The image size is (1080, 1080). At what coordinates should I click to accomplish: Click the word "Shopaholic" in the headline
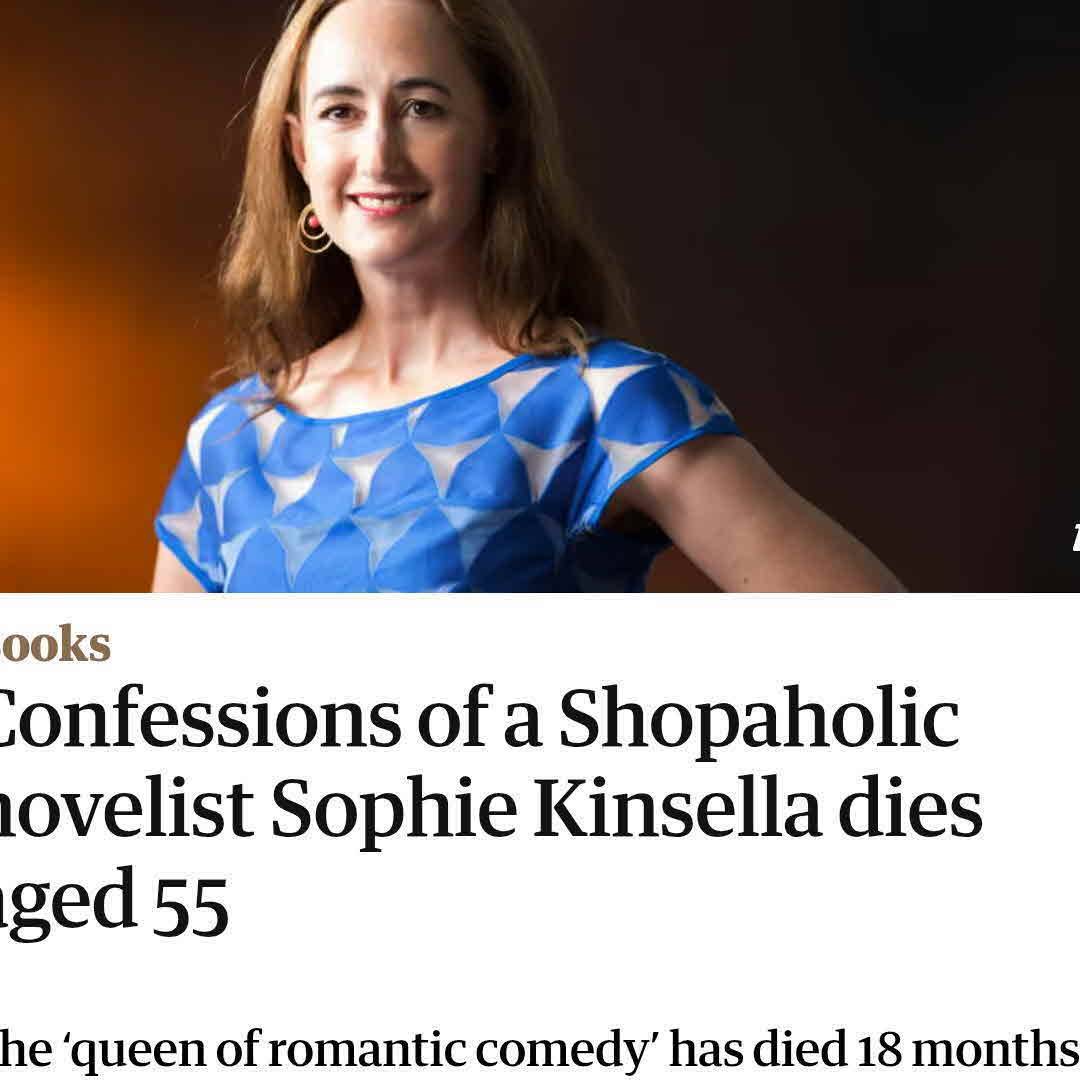(758, 721)
